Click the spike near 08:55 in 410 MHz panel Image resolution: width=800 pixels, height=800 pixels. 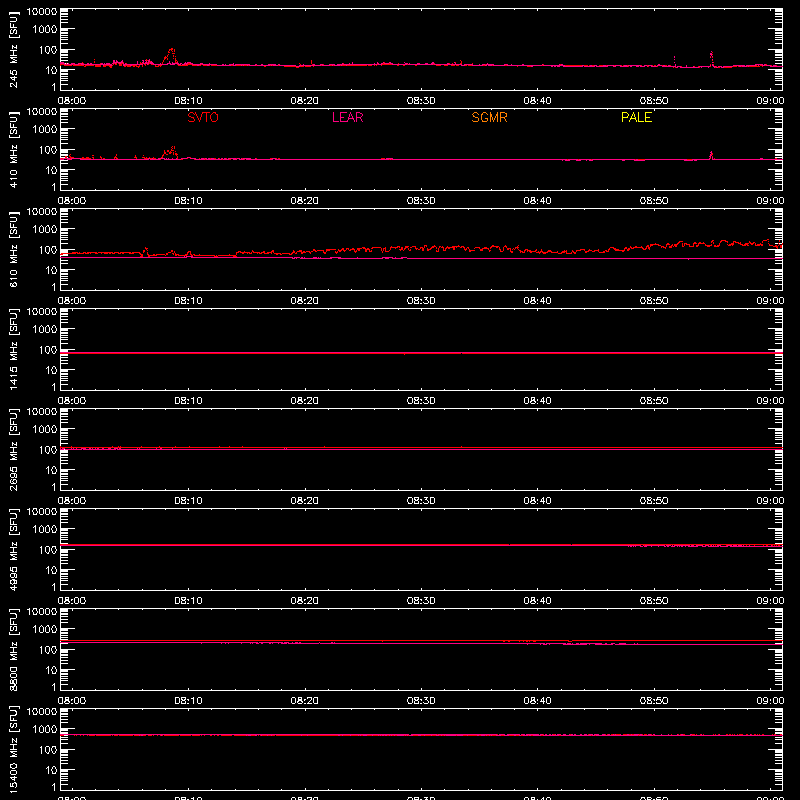(711, 154)
